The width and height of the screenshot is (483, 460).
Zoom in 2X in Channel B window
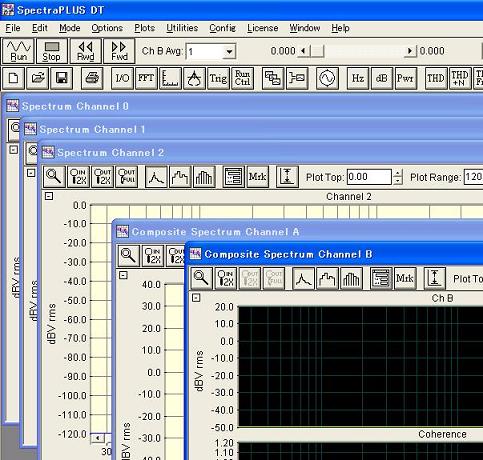(226, 278)
